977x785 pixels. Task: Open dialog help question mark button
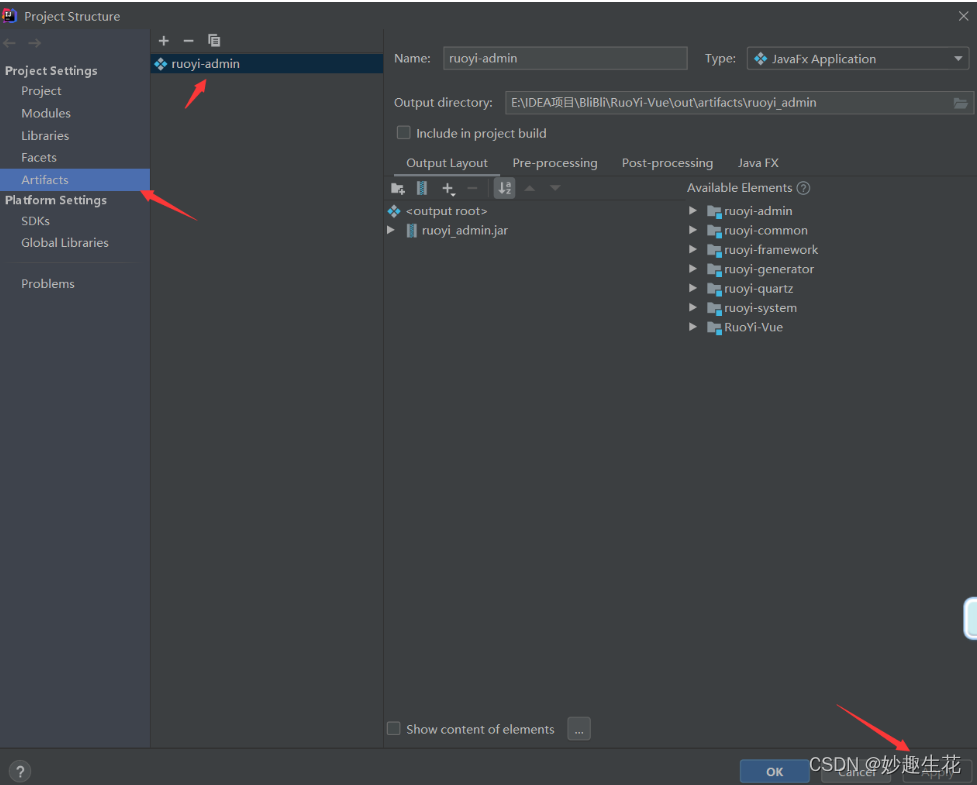coord(19,770)
